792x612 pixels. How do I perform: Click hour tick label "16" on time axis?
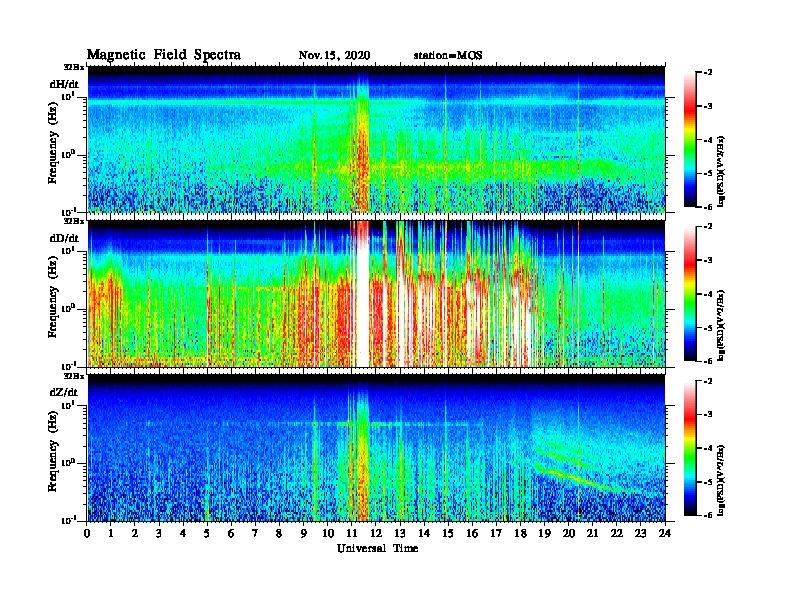(x=472, y=533)
